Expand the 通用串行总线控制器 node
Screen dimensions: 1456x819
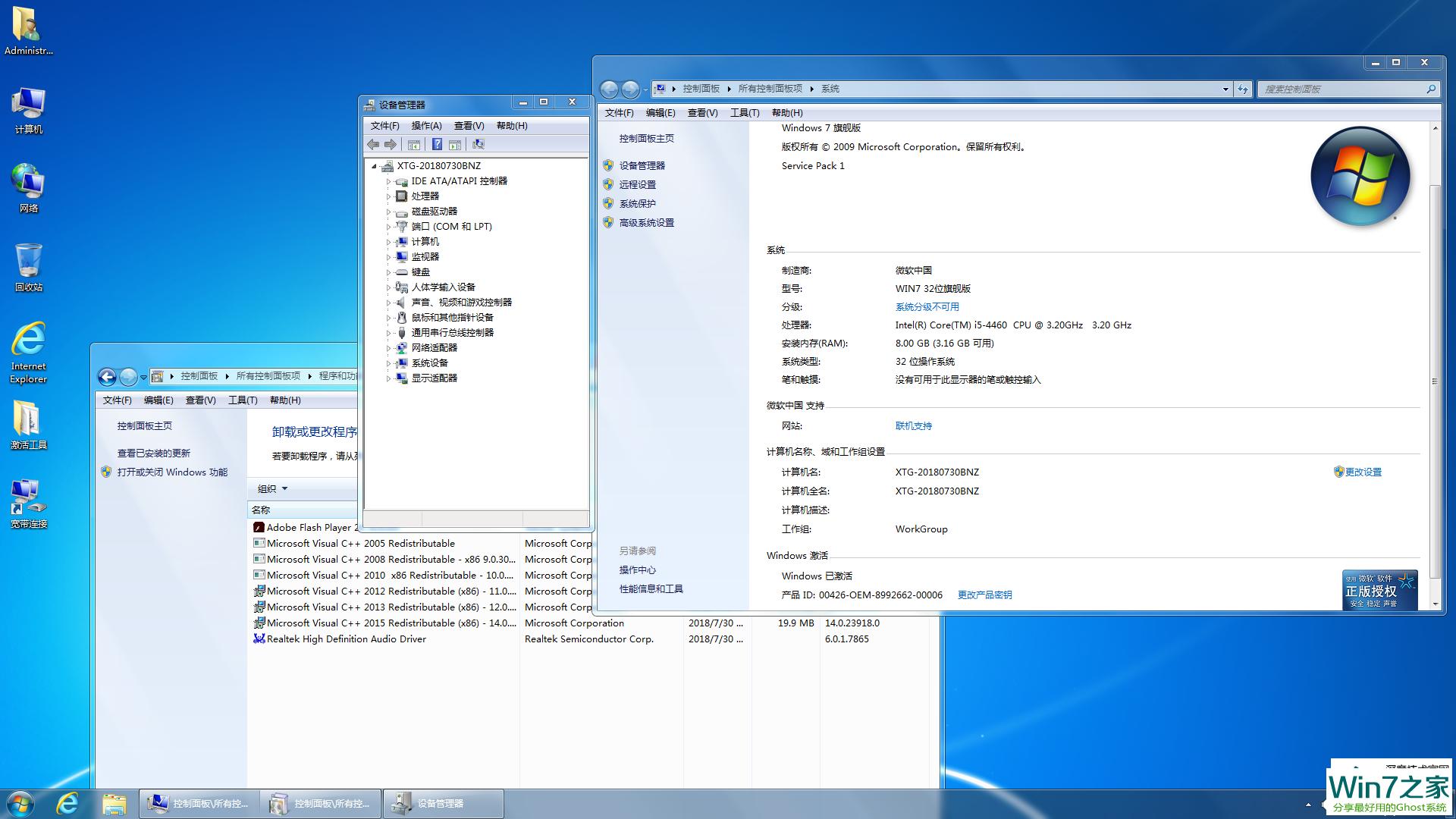(388, 333)
